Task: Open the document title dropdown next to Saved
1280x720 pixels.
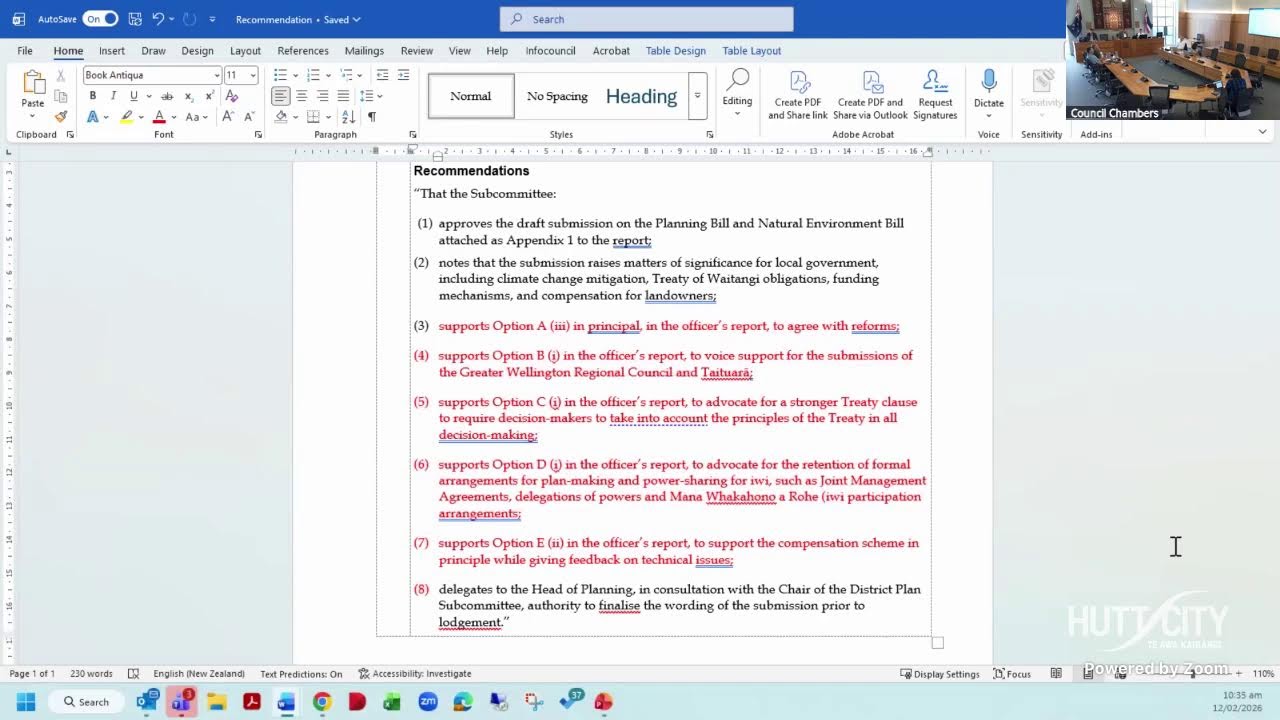Action: 356,19
